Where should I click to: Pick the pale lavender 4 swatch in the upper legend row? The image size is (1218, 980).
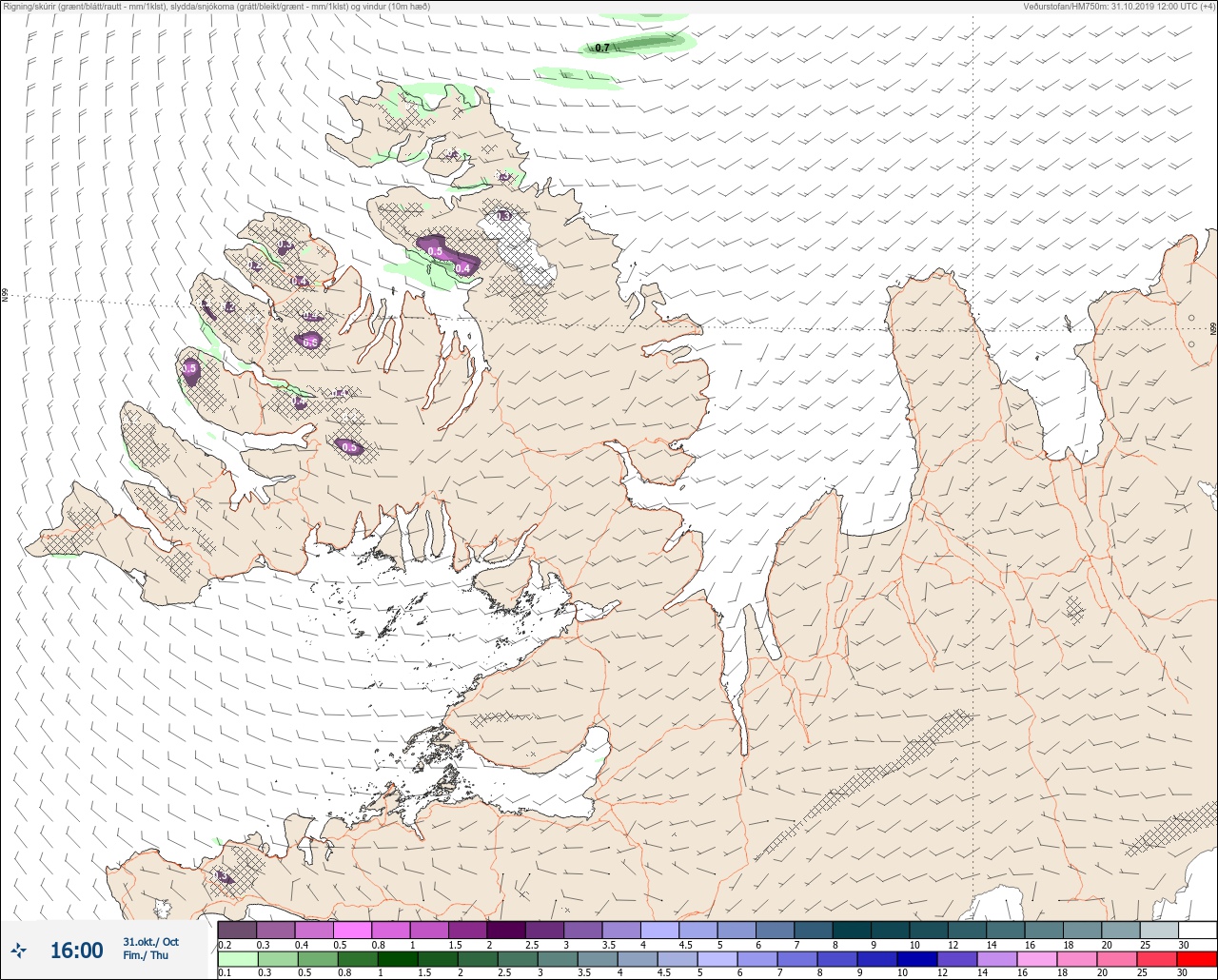[x=659, y=930]
